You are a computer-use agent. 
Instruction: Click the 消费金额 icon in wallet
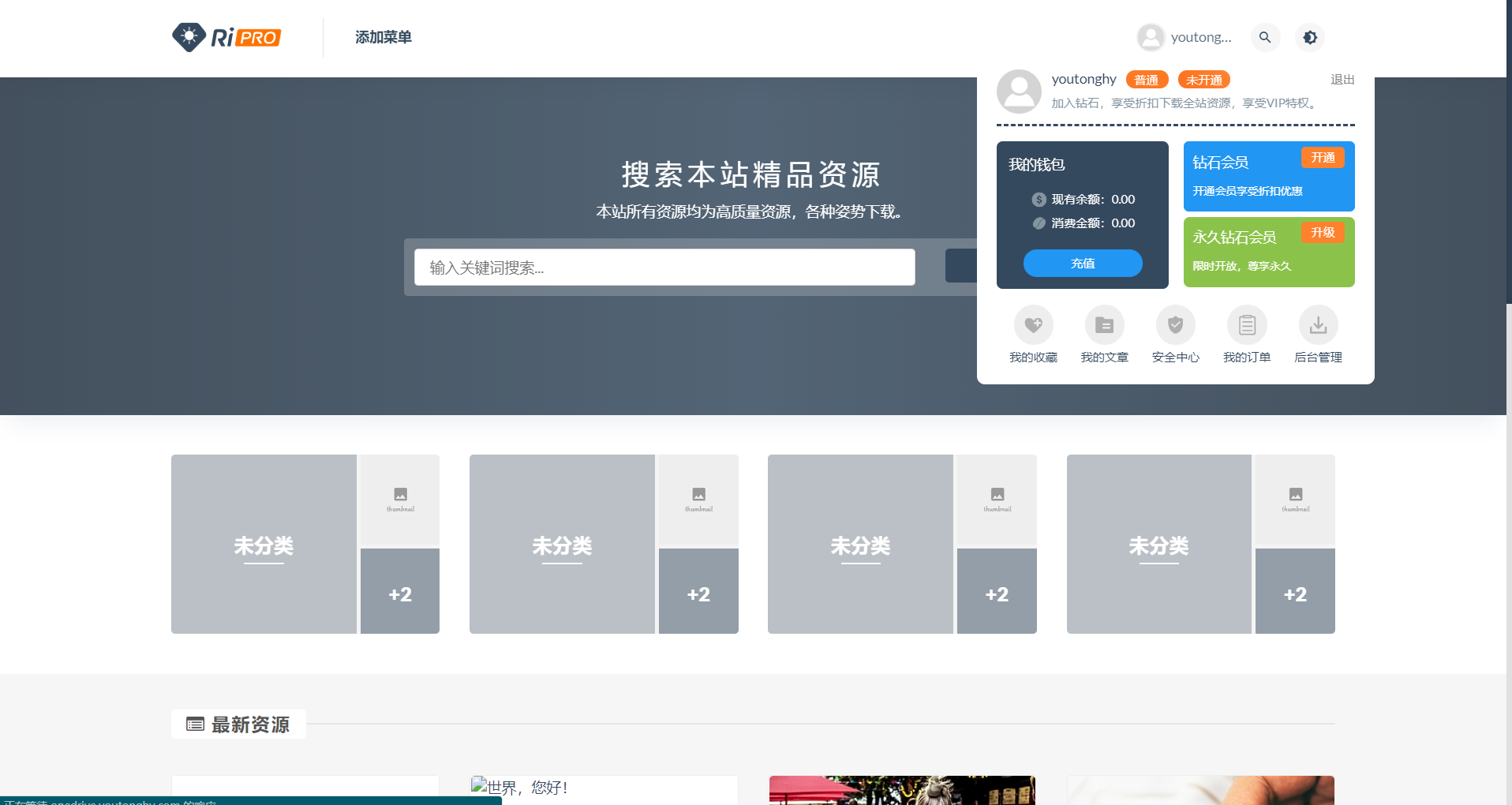[x=1039, y=223]
